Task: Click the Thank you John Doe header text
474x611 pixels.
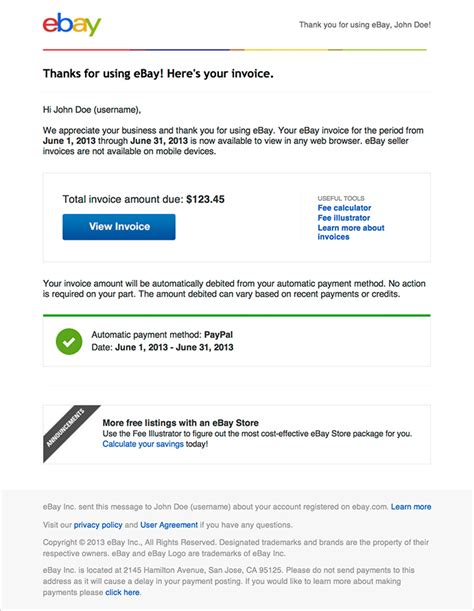Action: (365, 25)
